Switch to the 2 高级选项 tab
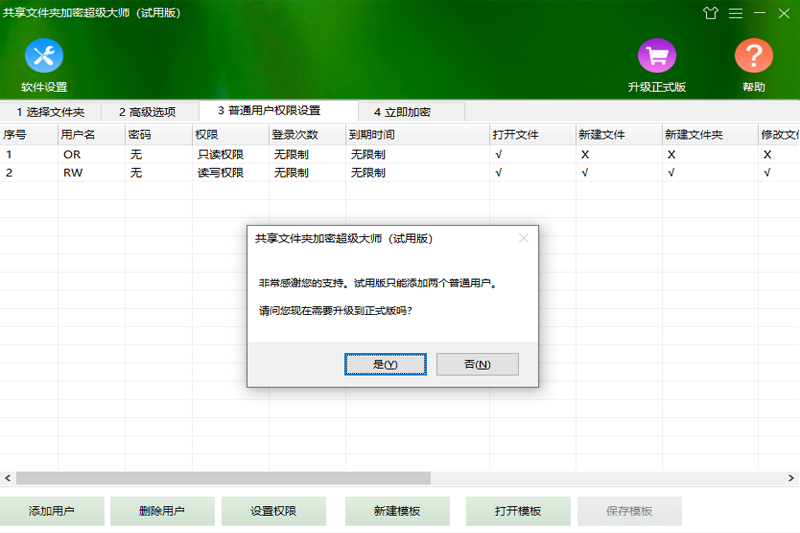800x533 pixels. pos(147,112)
